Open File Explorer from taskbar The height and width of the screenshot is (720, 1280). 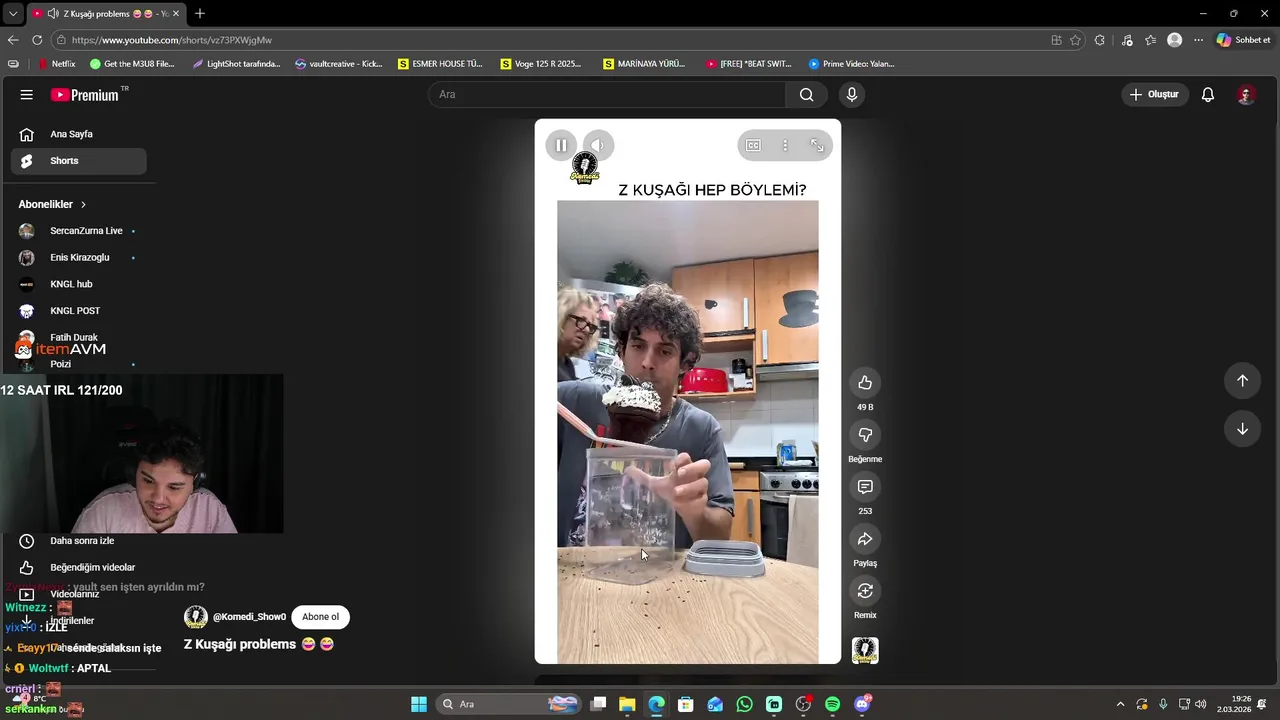tap(627, 704)
